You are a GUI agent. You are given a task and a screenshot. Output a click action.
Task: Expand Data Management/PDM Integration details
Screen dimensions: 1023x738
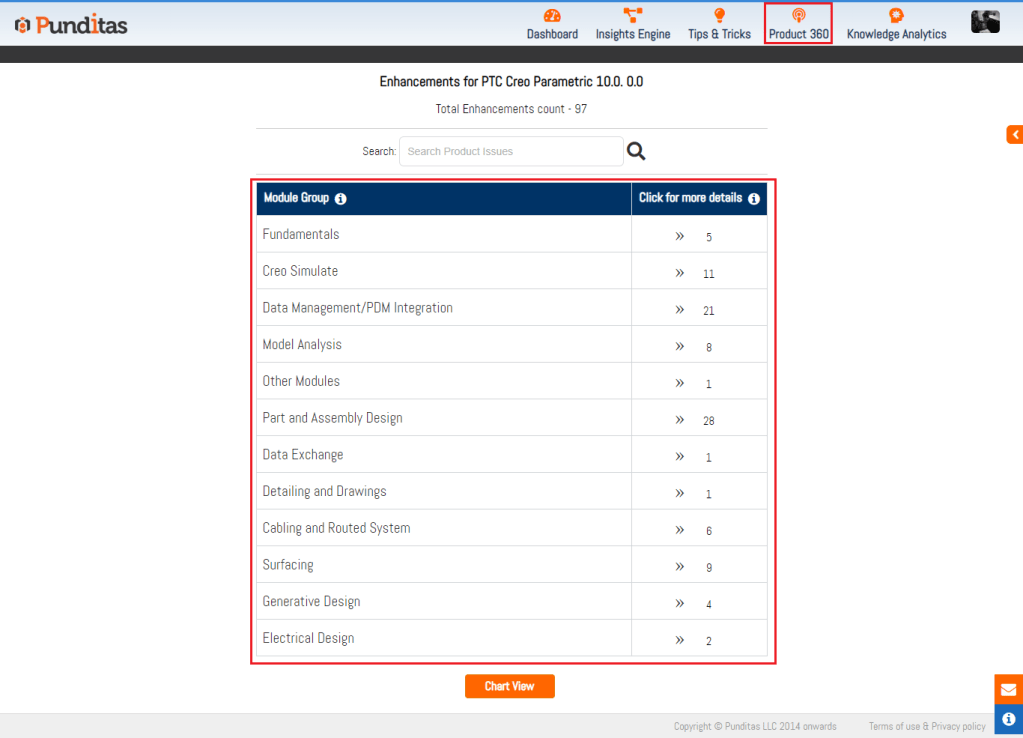point(680,309)
